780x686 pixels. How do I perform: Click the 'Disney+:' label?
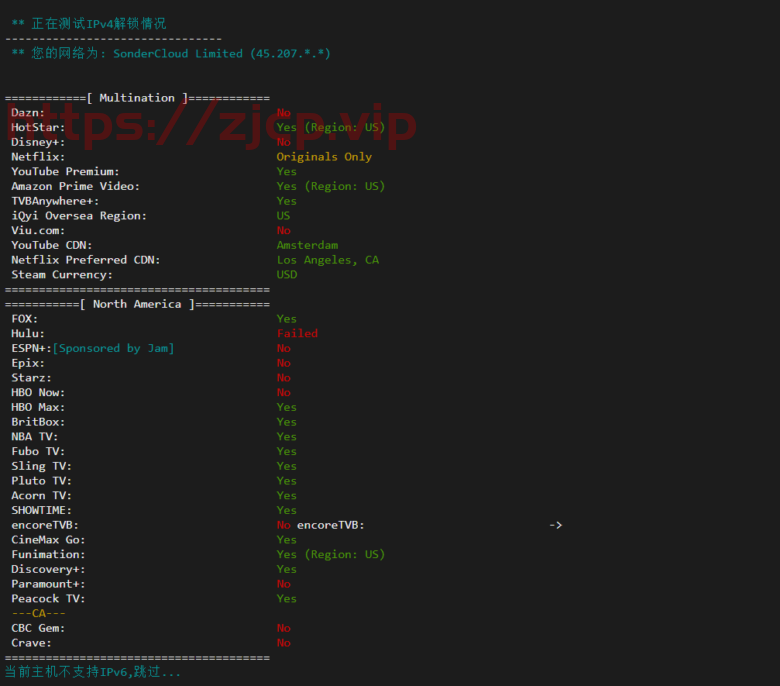[38, 142]
